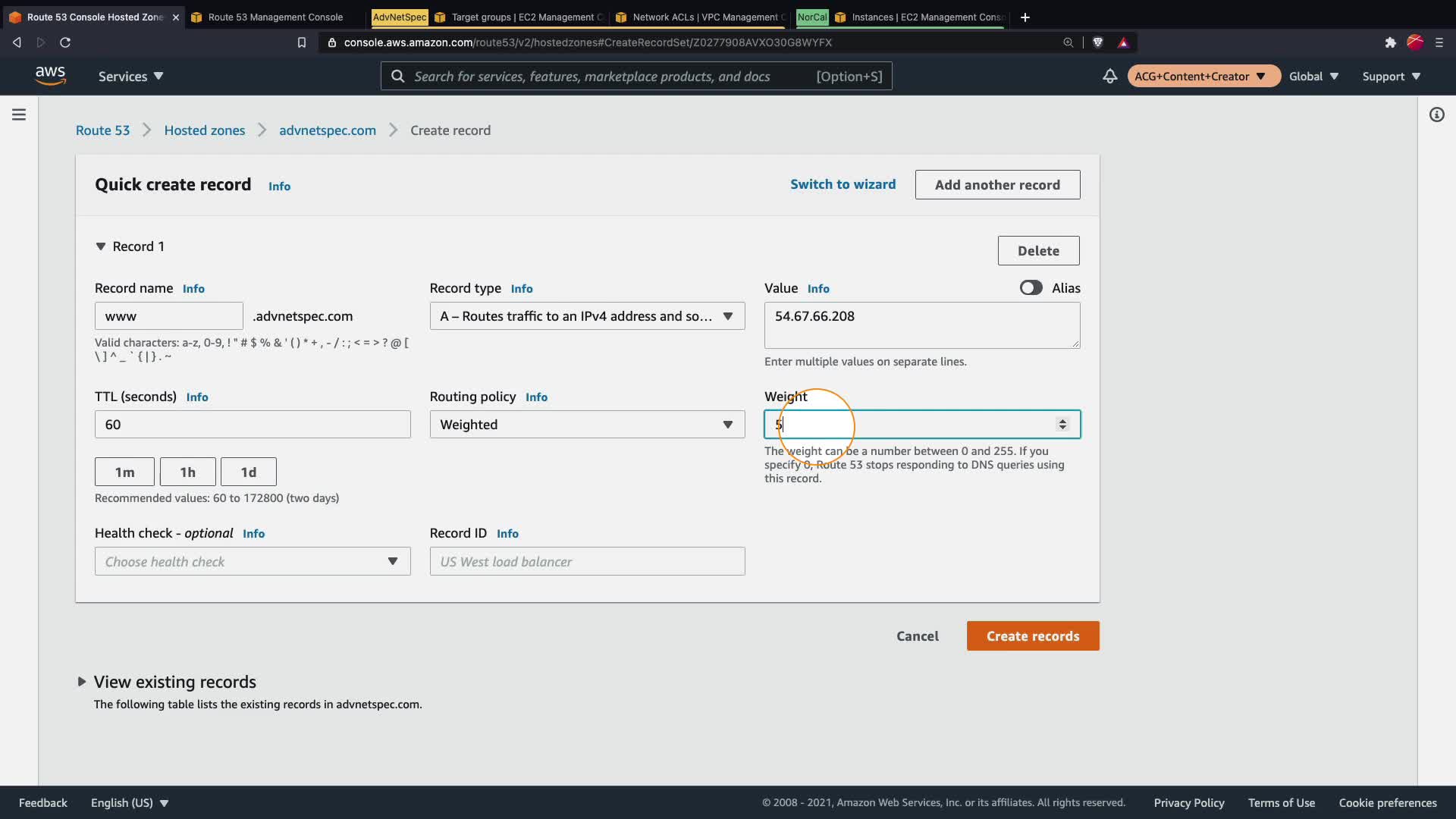
Task: Increment the Weight value stepper
Action: point(1062,420)
